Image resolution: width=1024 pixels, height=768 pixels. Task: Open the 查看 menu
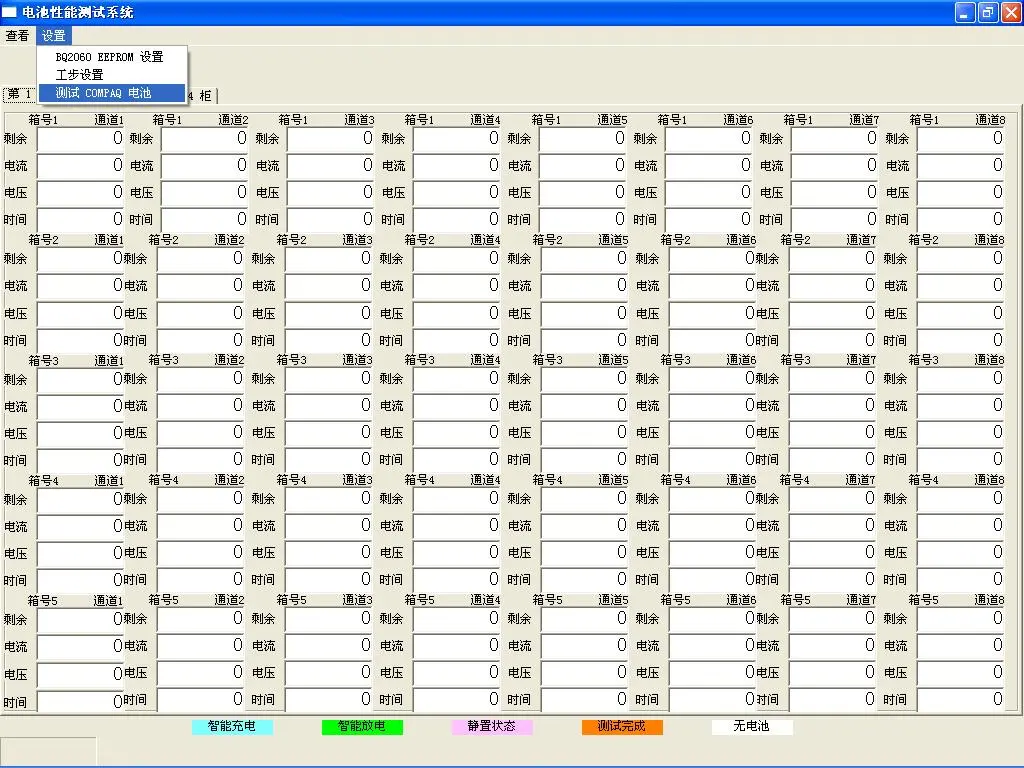tap(17, 36)
